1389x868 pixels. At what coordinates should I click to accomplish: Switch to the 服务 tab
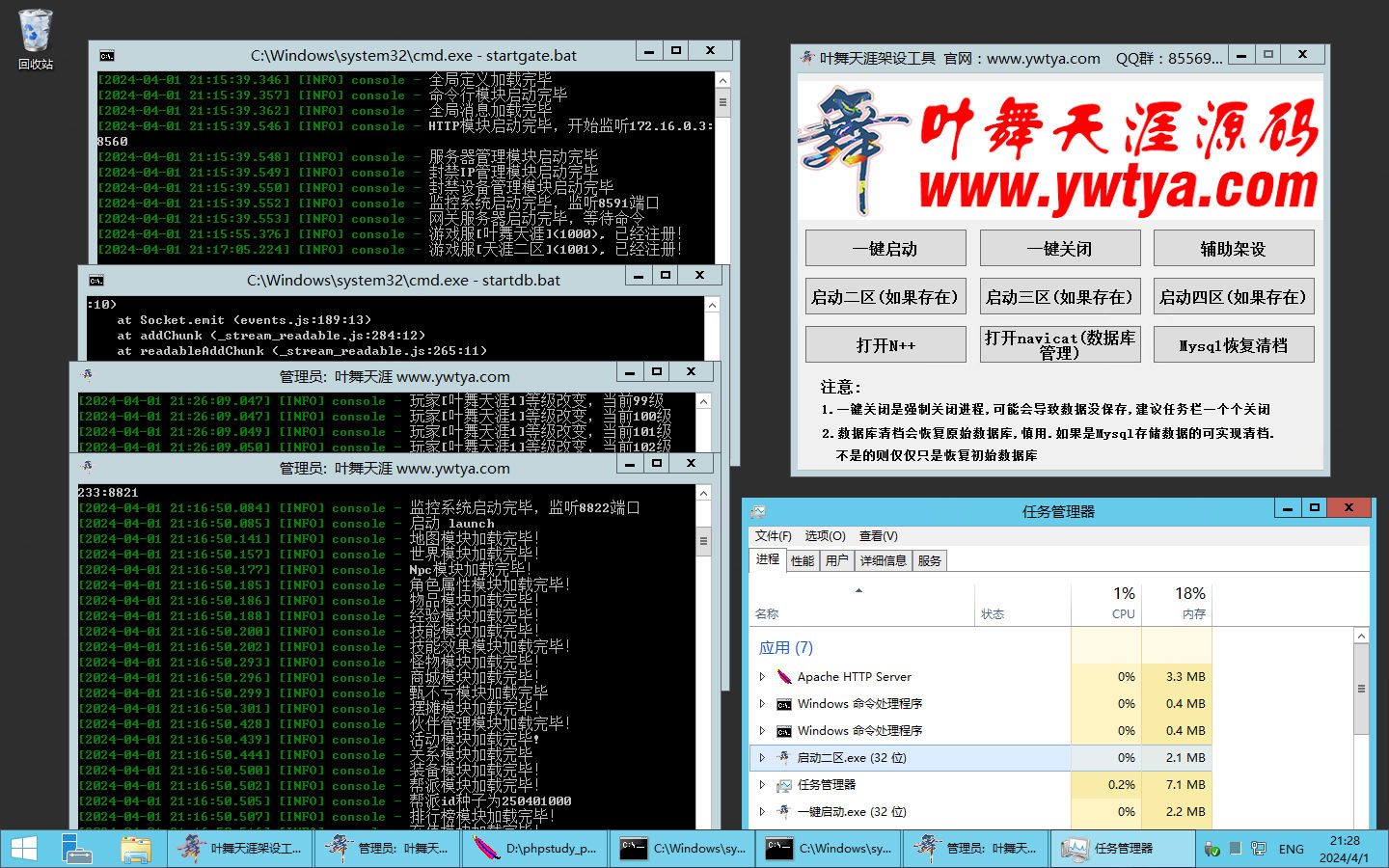(930, 560)
